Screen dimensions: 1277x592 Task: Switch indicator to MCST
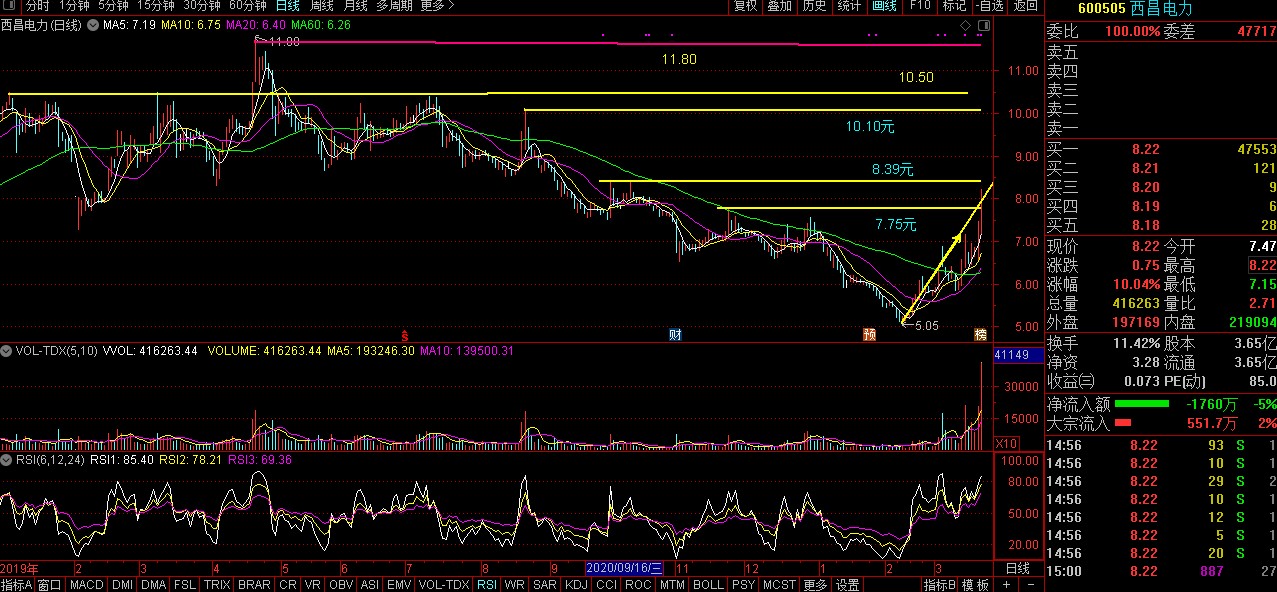coord(779,585)
